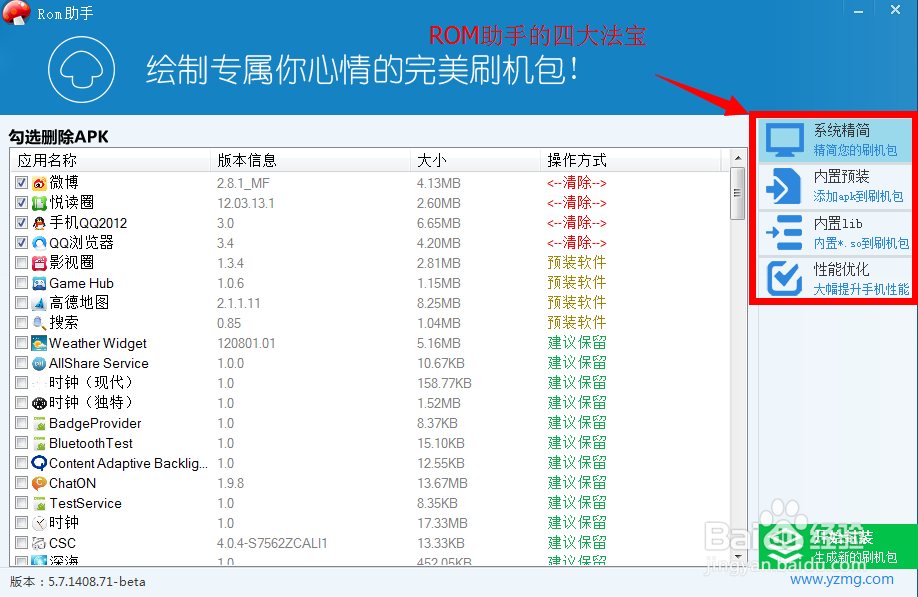The width and height of the screenshot is (918, 597).
Task: Click the 微博 app icon
Action: [x=39, y=183]
